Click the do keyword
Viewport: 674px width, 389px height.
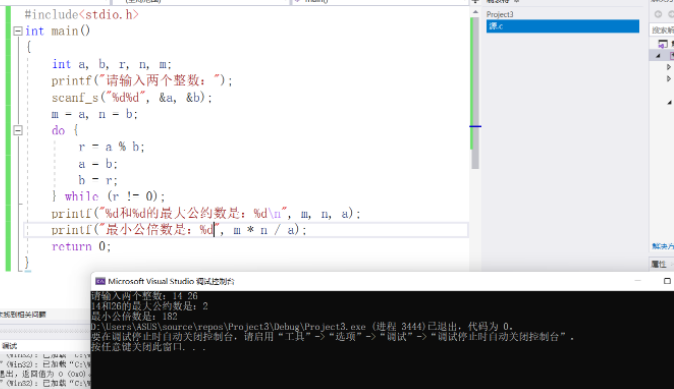(x=58, y=130)
